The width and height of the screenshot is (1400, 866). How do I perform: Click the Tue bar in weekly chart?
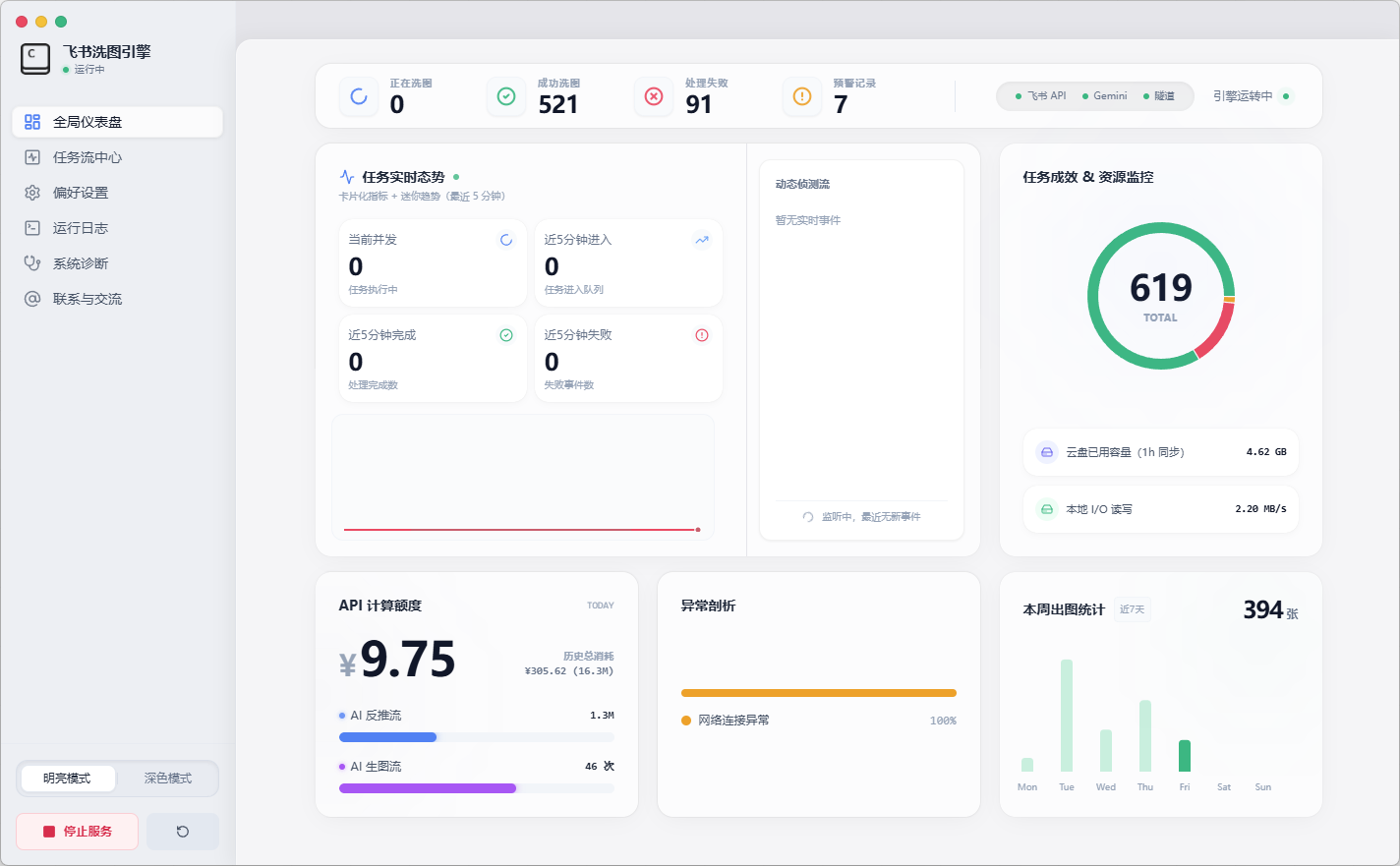click(1067, 716)
